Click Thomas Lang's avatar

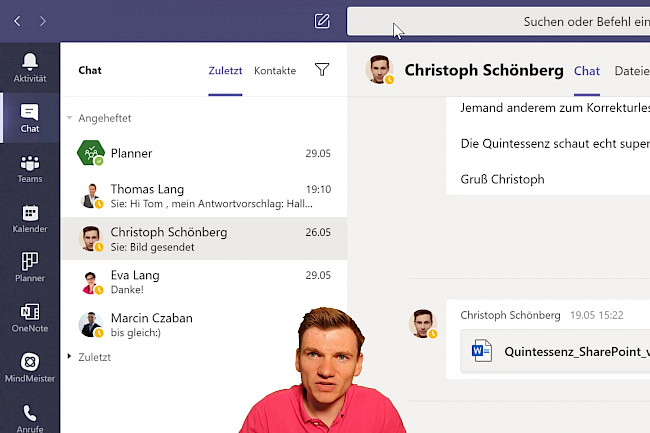point(91,196)
